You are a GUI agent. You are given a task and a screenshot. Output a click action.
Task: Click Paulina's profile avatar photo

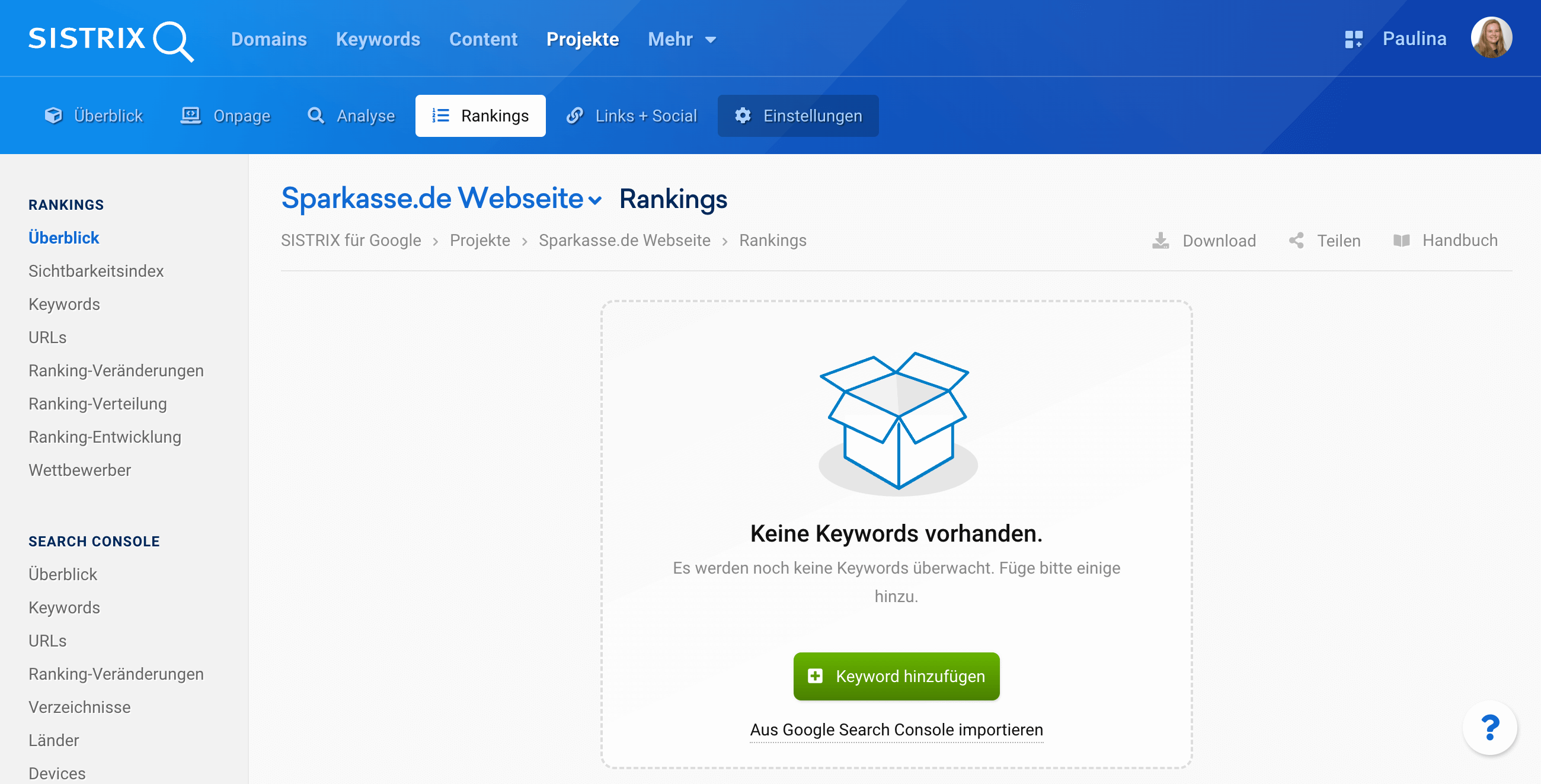click(x=1491, y=39)
